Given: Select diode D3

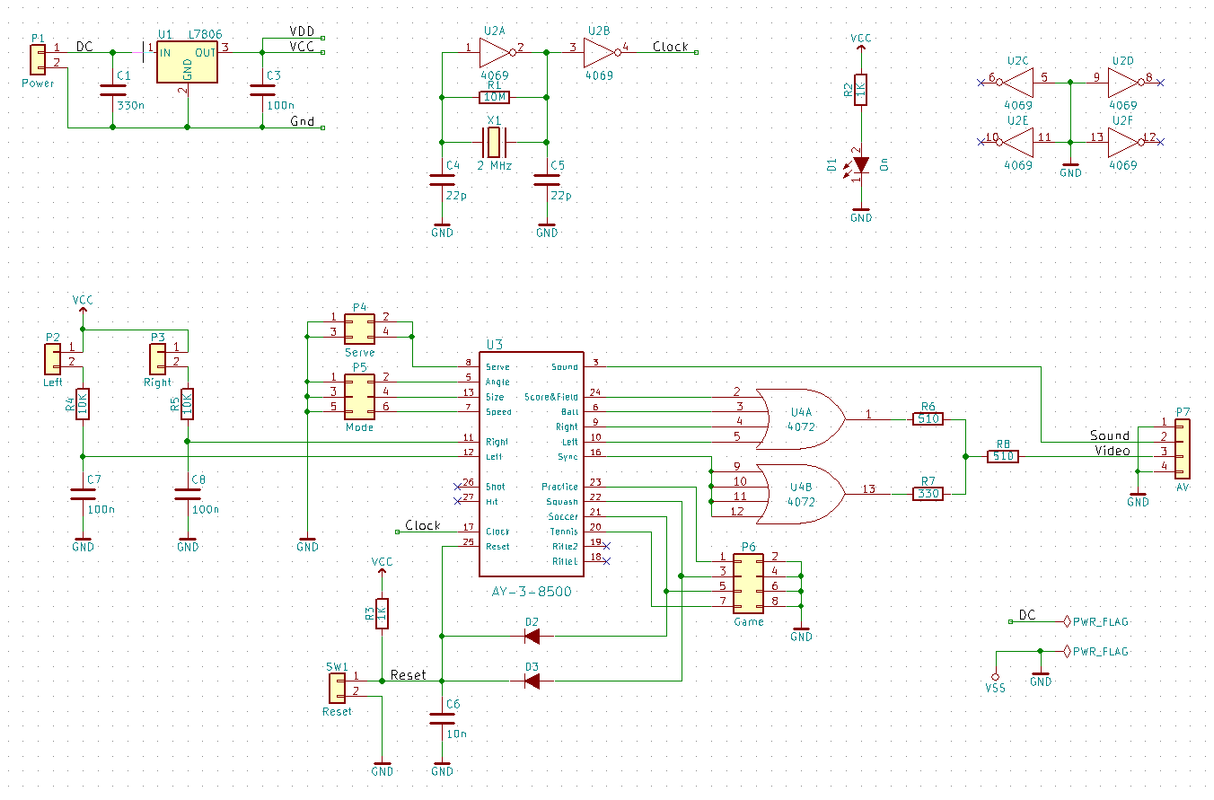Looking at the screenshot, I should 532,681.
